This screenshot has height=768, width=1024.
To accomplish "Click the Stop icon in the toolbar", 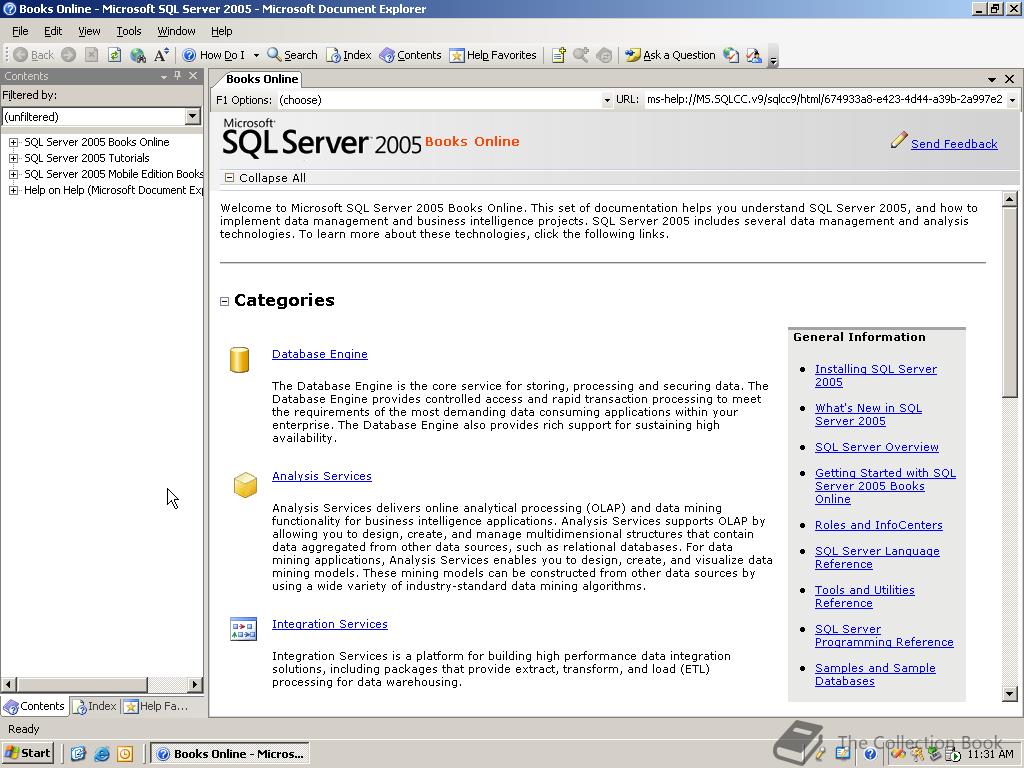I will point(91,56).
